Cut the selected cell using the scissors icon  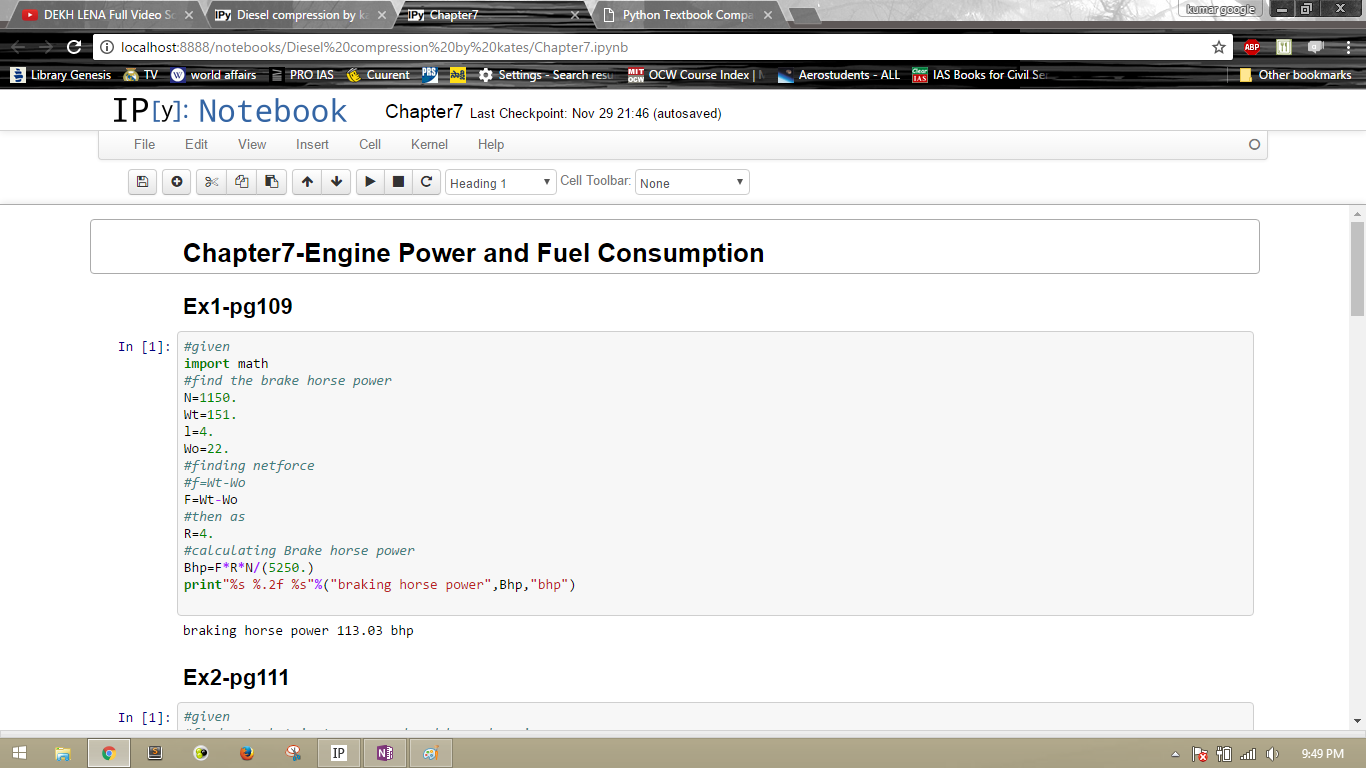(211, 182)
